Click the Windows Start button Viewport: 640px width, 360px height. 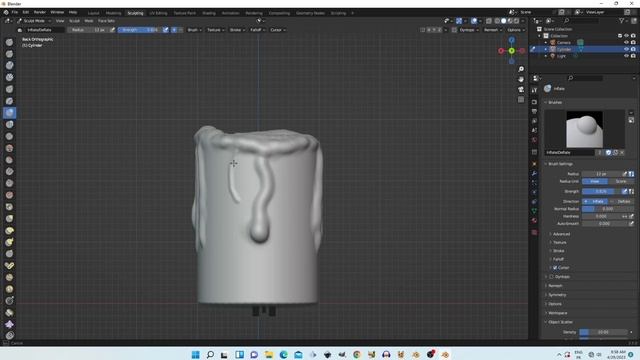pos(196,354)
